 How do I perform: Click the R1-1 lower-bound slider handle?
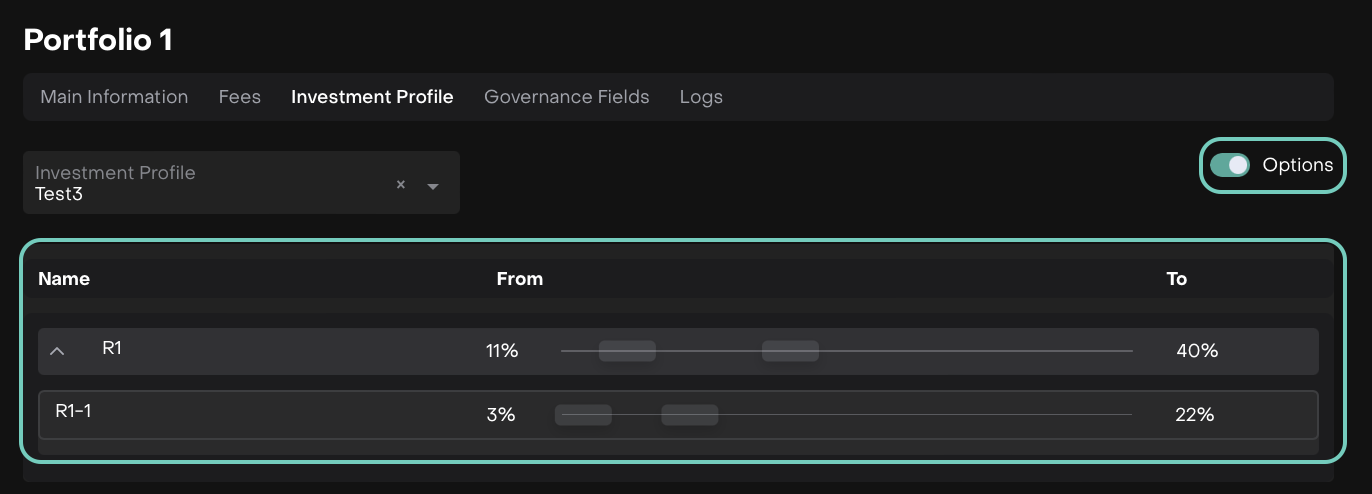[583, 415]
